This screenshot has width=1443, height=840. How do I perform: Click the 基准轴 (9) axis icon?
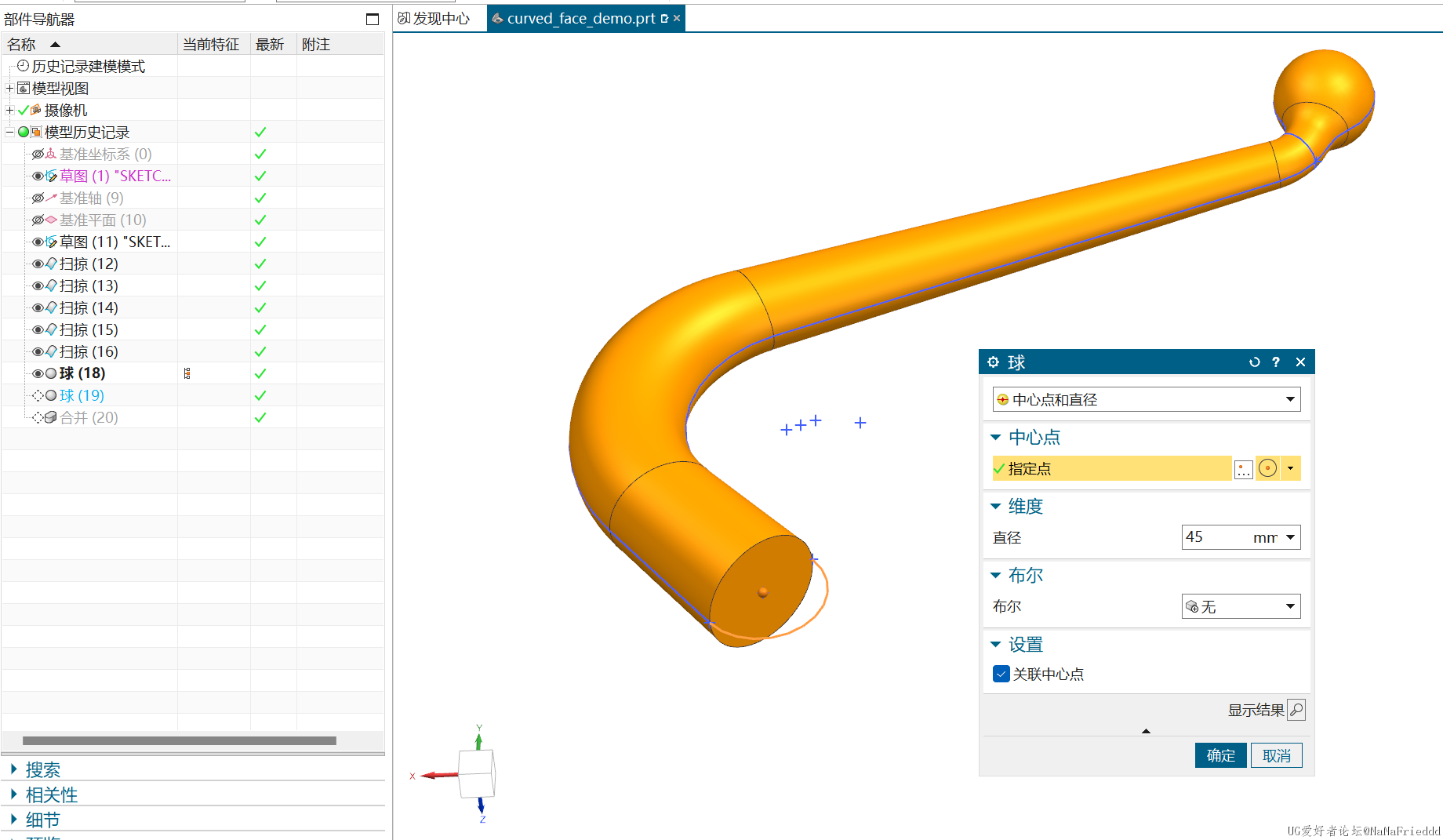[x=51, y=198]
